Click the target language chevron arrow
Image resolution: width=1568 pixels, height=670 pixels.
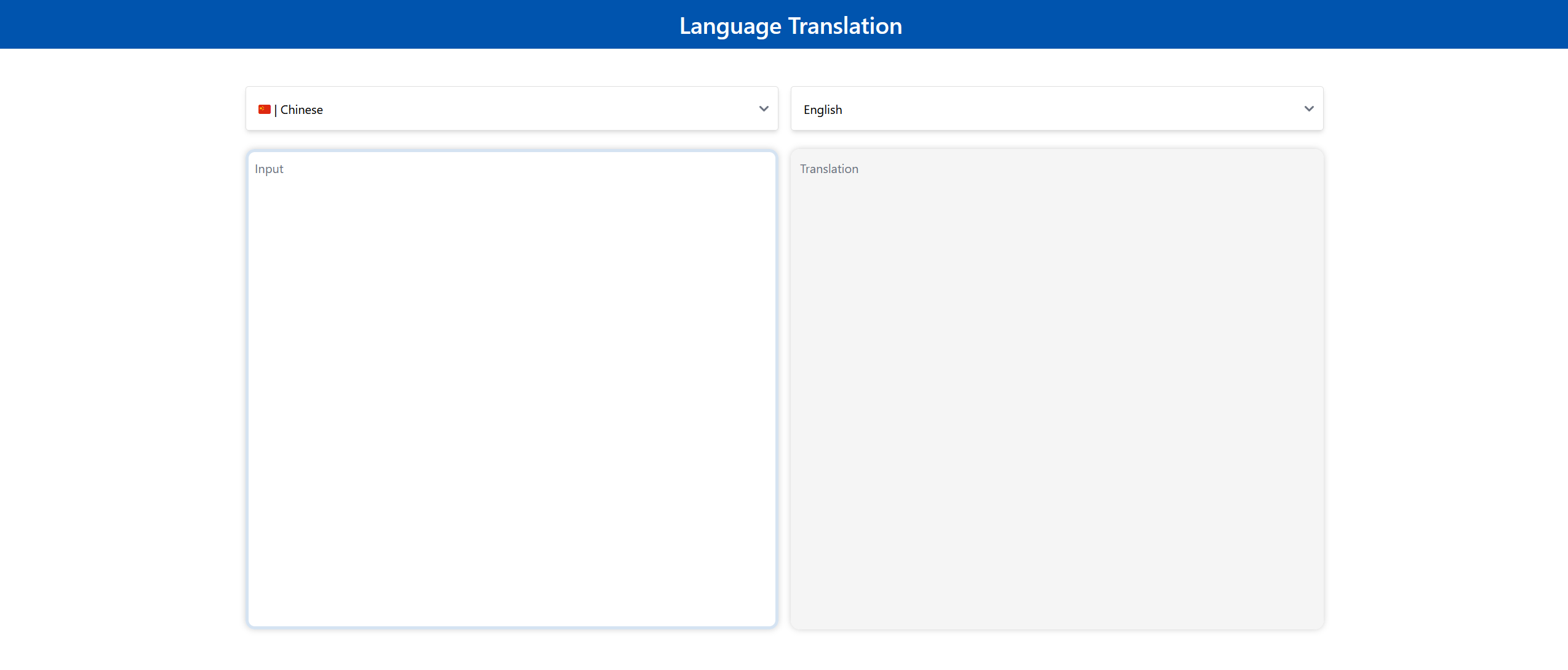pyautogui.click(x=1309, y=109)
